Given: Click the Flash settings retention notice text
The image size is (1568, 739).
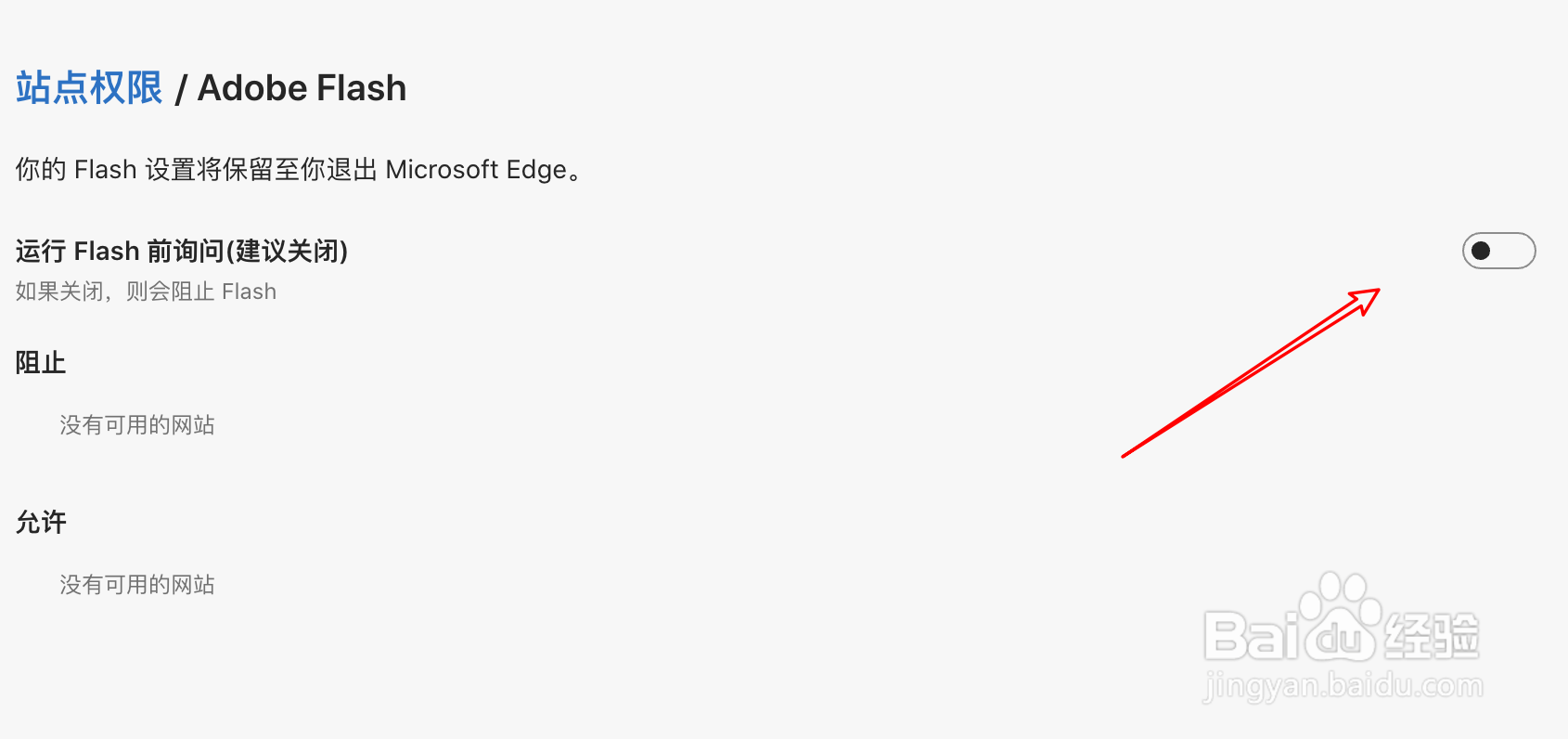Looking at the screenshot, I should point(301,170).
